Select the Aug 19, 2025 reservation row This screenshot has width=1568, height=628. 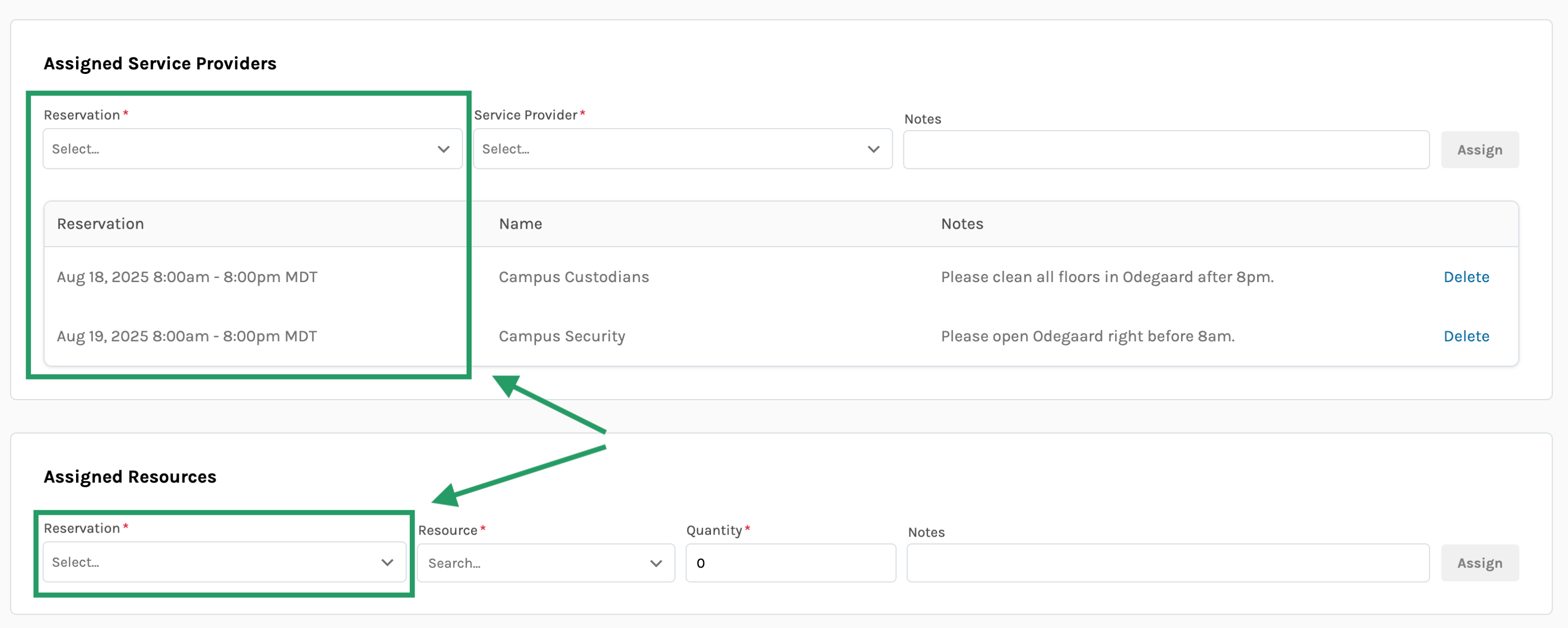click(187, 336)
